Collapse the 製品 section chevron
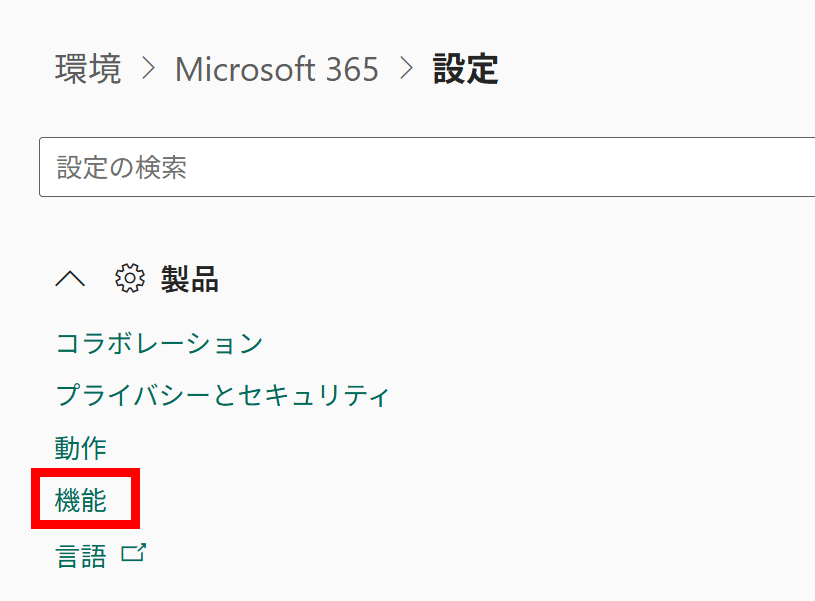815x601 pixels. coord(70,279)
